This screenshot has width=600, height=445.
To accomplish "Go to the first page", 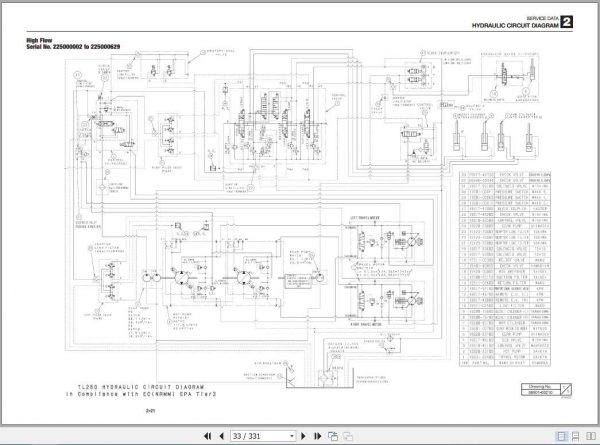I will 207,436.
